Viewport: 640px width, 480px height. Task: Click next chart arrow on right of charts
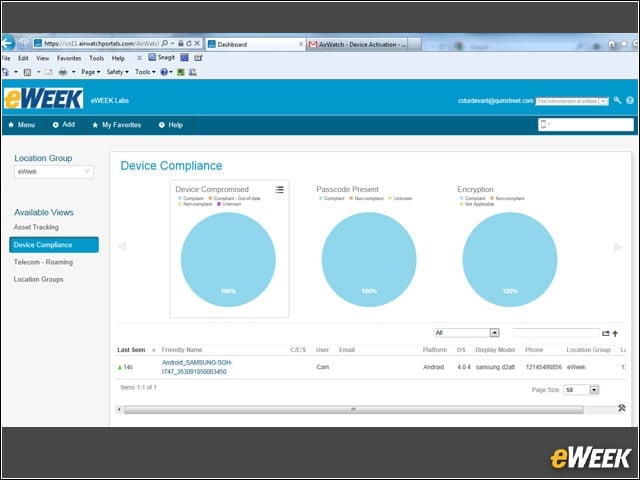(x=618, y=247)
